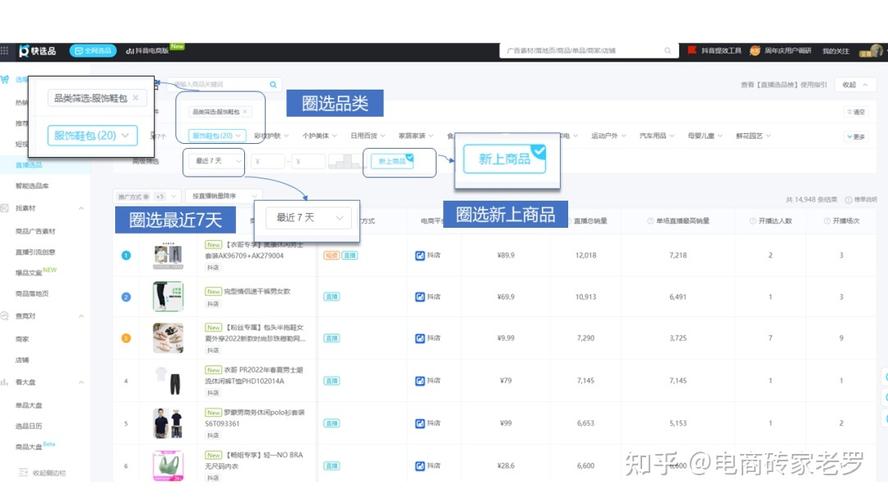This screenshot has width=888, height=500.
Task: Open thumbnail of the ¥89.9 product
Action: [168, 255]
